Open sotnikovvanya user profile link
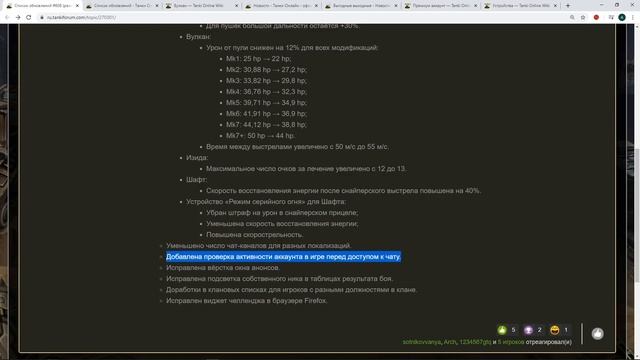640x360 pixels. point(422,342)
